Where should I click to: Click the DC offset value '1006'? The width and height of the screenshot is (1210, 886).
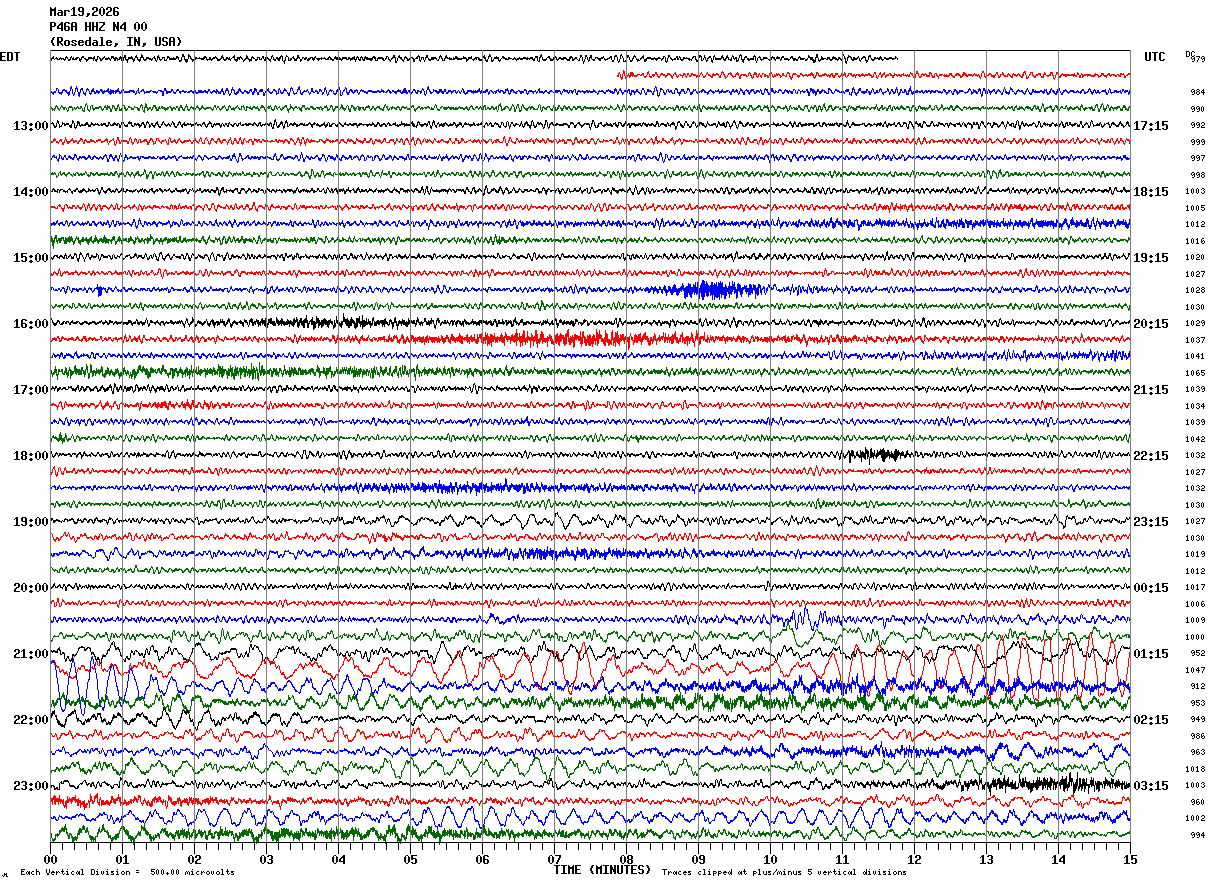pyautogui.click(x=1195, y=604)
